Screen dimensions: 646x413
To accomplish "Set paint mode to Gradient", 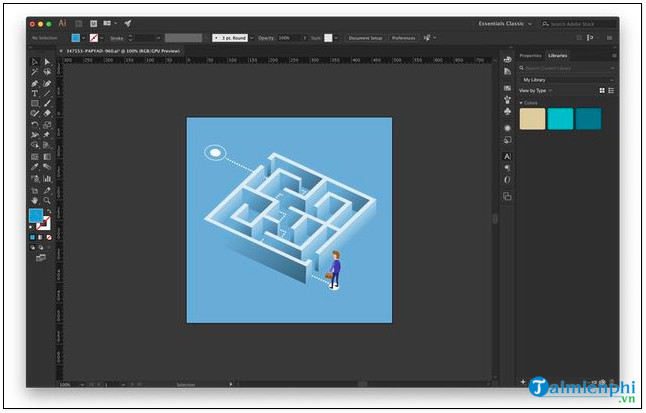I will click(40, 237).
